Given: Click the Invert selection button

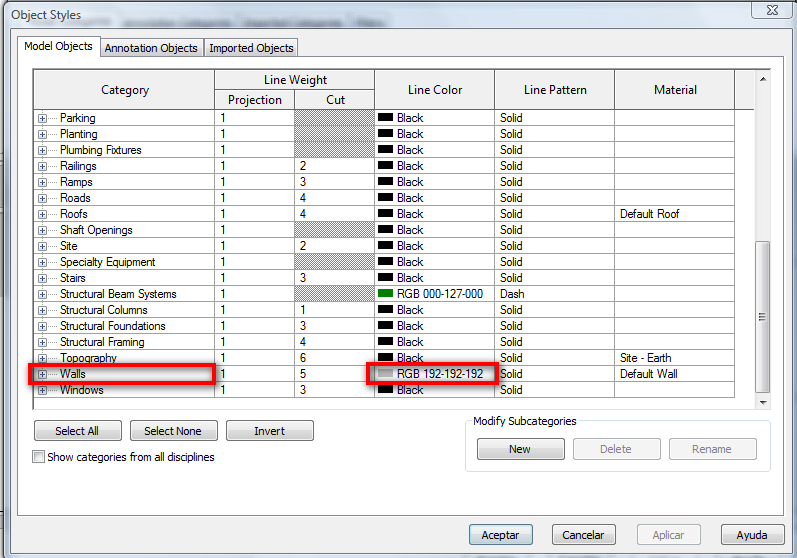Looking at the screenshot, I should 269,431.
